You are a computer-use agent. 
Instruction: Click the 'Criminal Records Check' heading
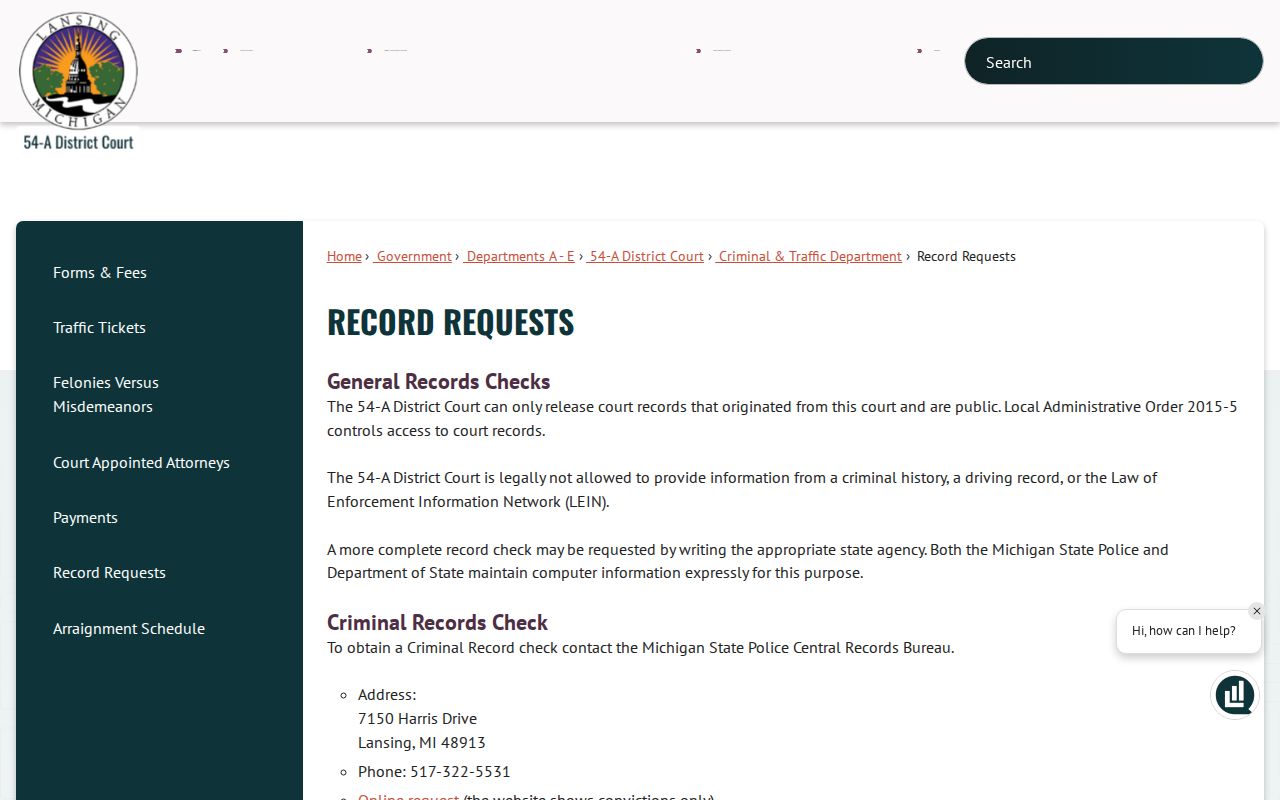click(x=437, y=622)
